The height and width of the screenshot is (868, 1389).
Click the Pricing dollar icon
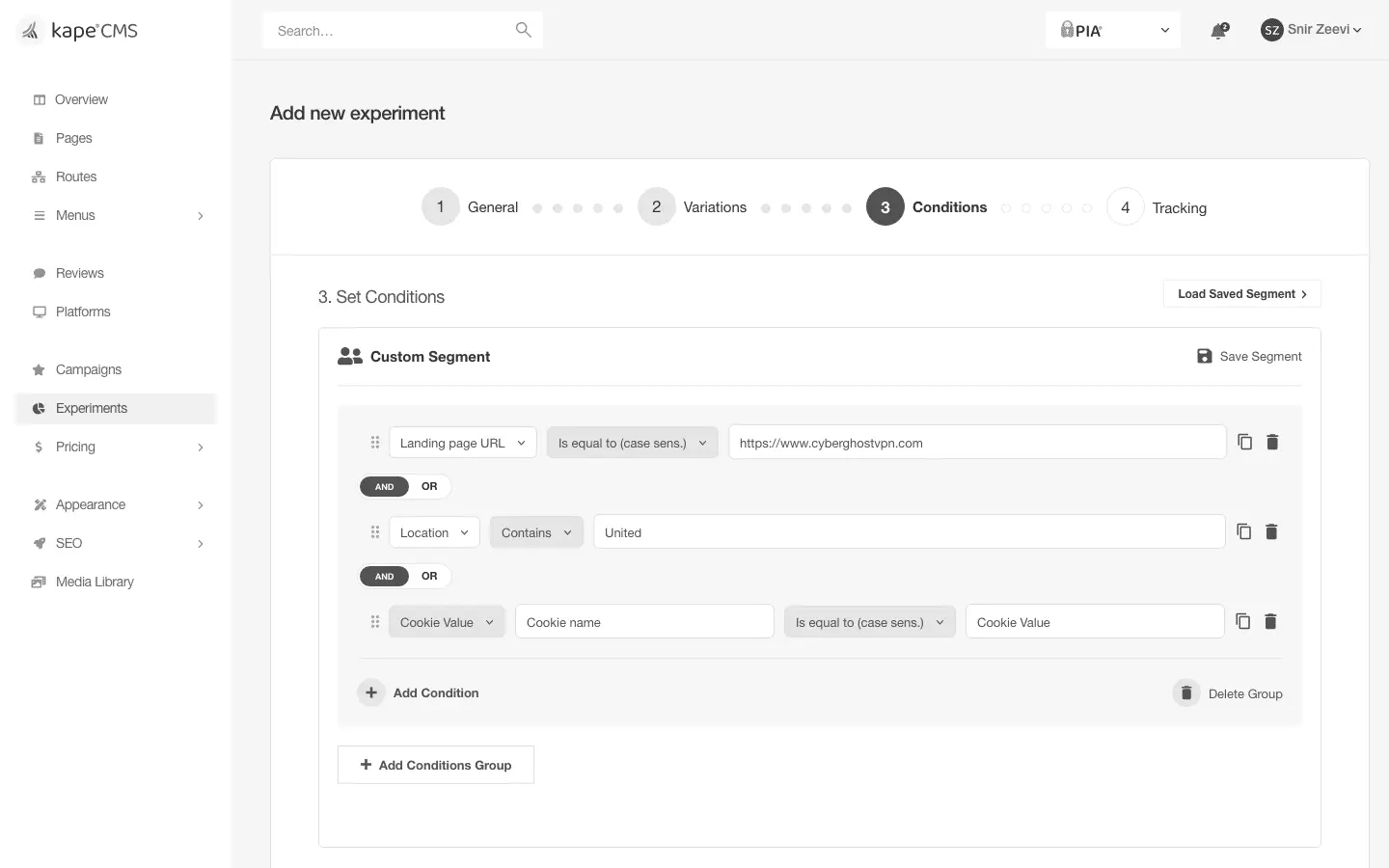coord(39,447)
